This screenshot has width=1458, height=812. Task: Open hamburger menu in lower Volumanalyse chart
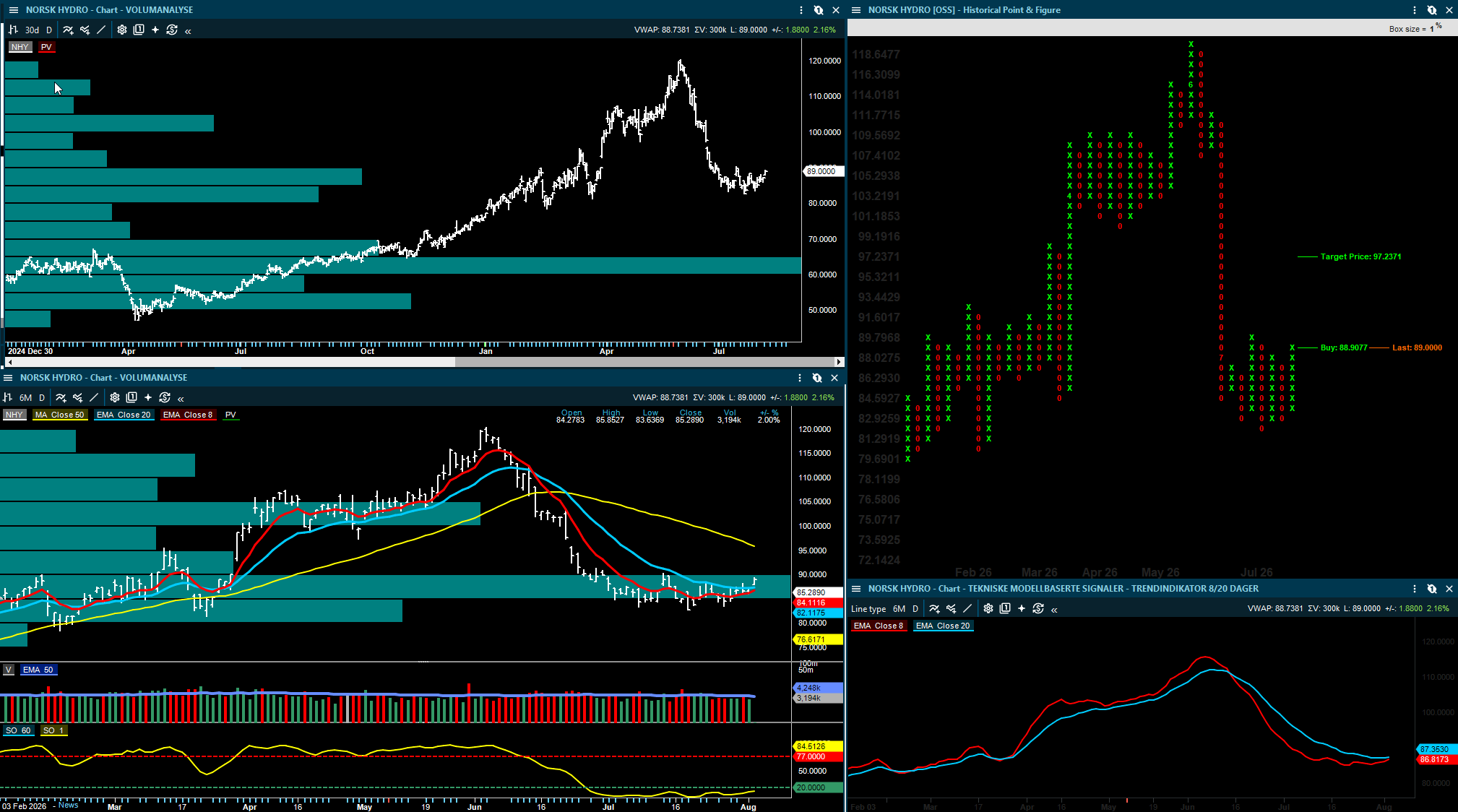tap(8, 378)
